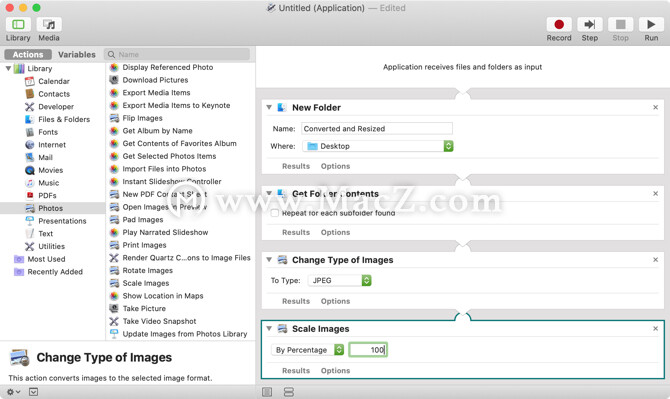Show the workflow log list view

pos(267,392)
